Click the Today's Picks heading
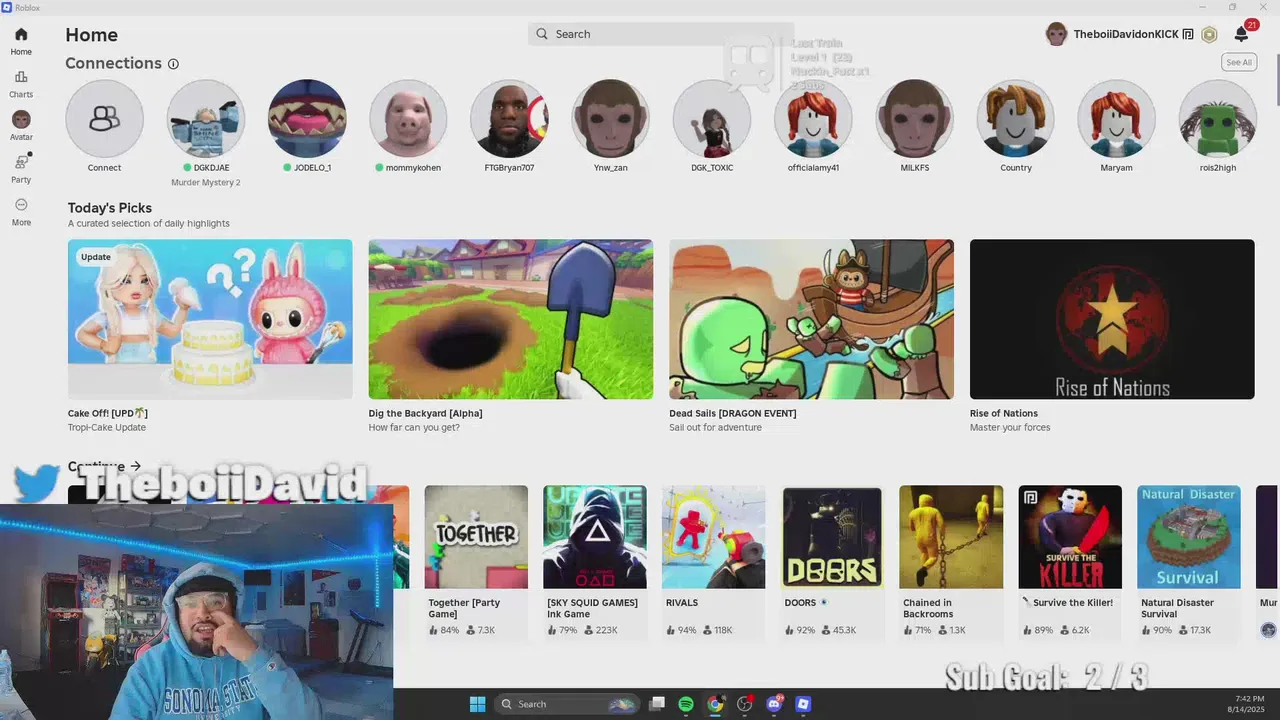Viewport: 1280px width, 720px height. pyautogui.click(x=110, y=208)
